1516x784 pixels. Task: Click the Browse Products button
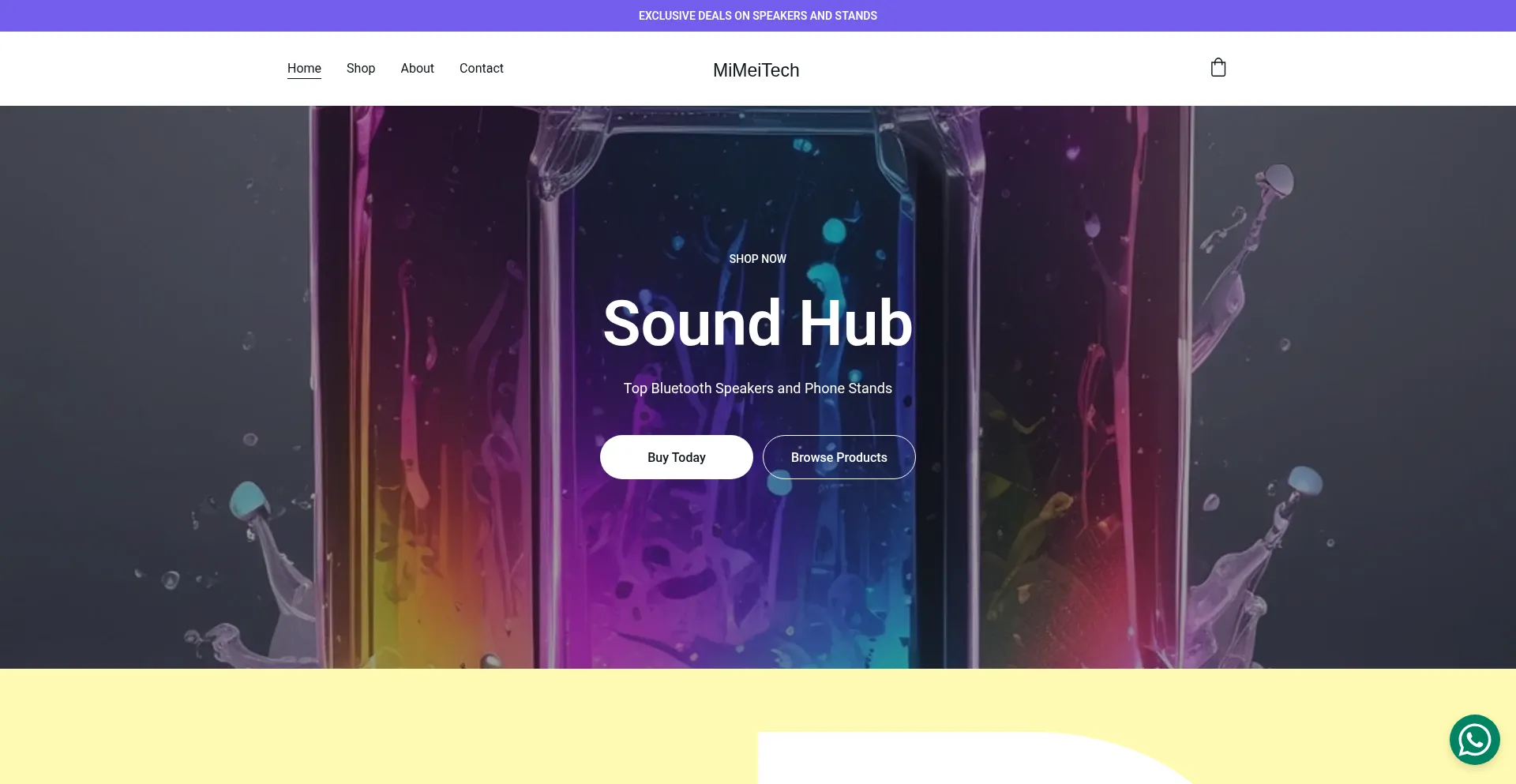[x=839, y=457]
